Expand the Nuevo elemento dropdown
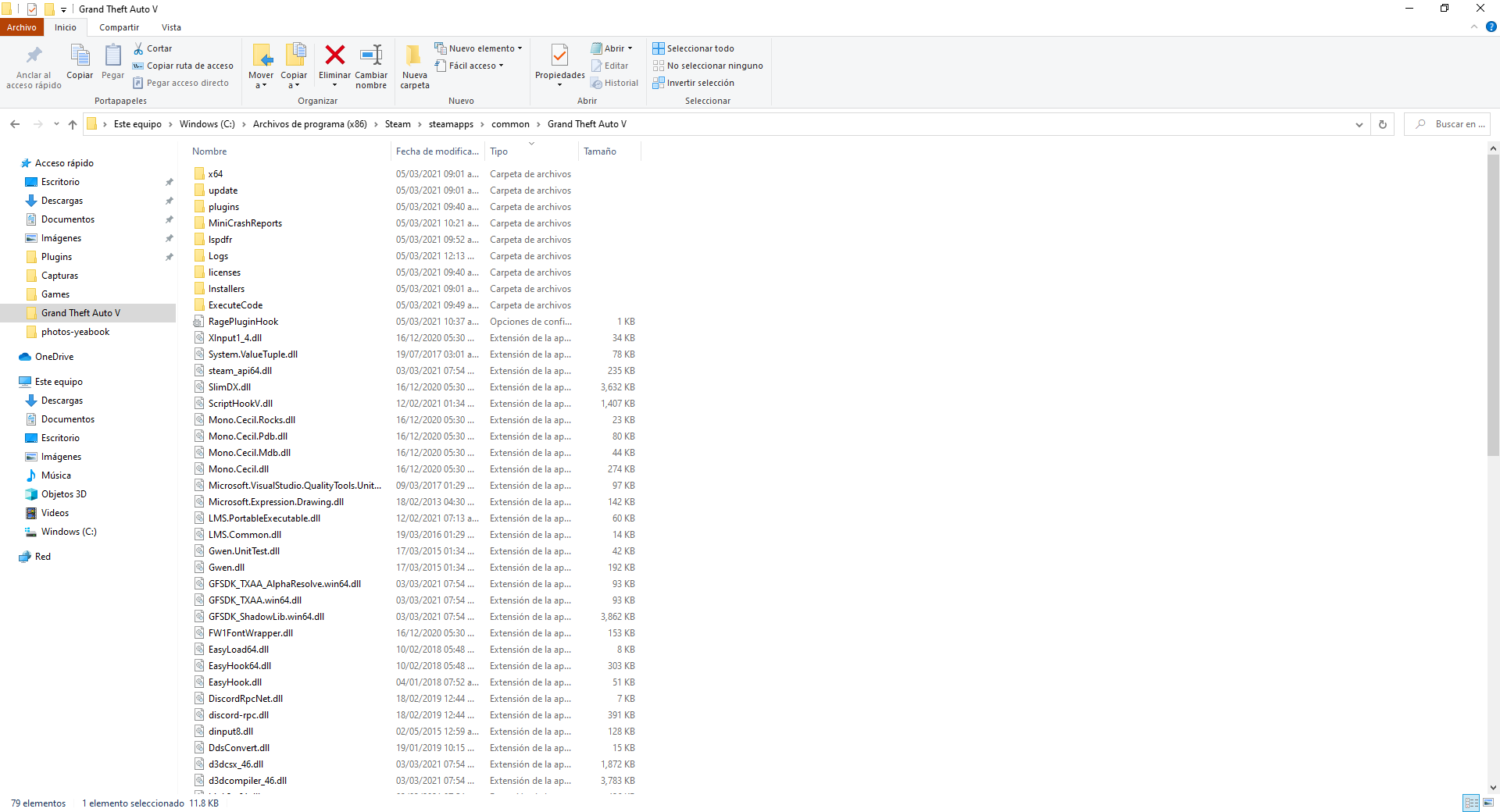The image size is (1500, 812). coord(479,48)
